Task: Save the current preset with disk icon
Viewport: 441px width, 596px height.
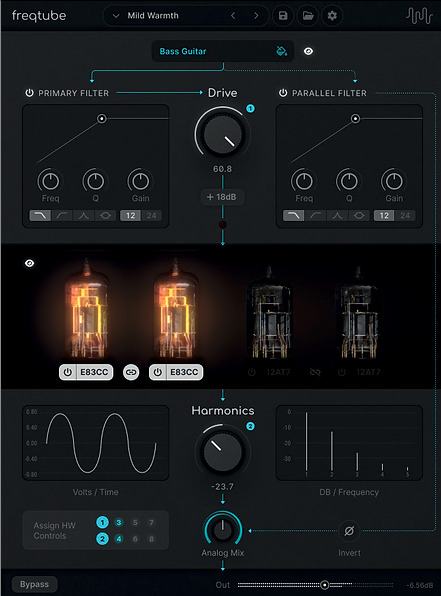Action: tap(283, 16)
